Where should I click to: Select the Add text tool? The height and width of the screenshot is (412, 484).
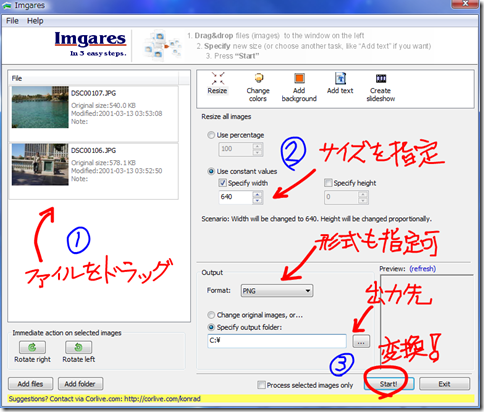point(340,79)
